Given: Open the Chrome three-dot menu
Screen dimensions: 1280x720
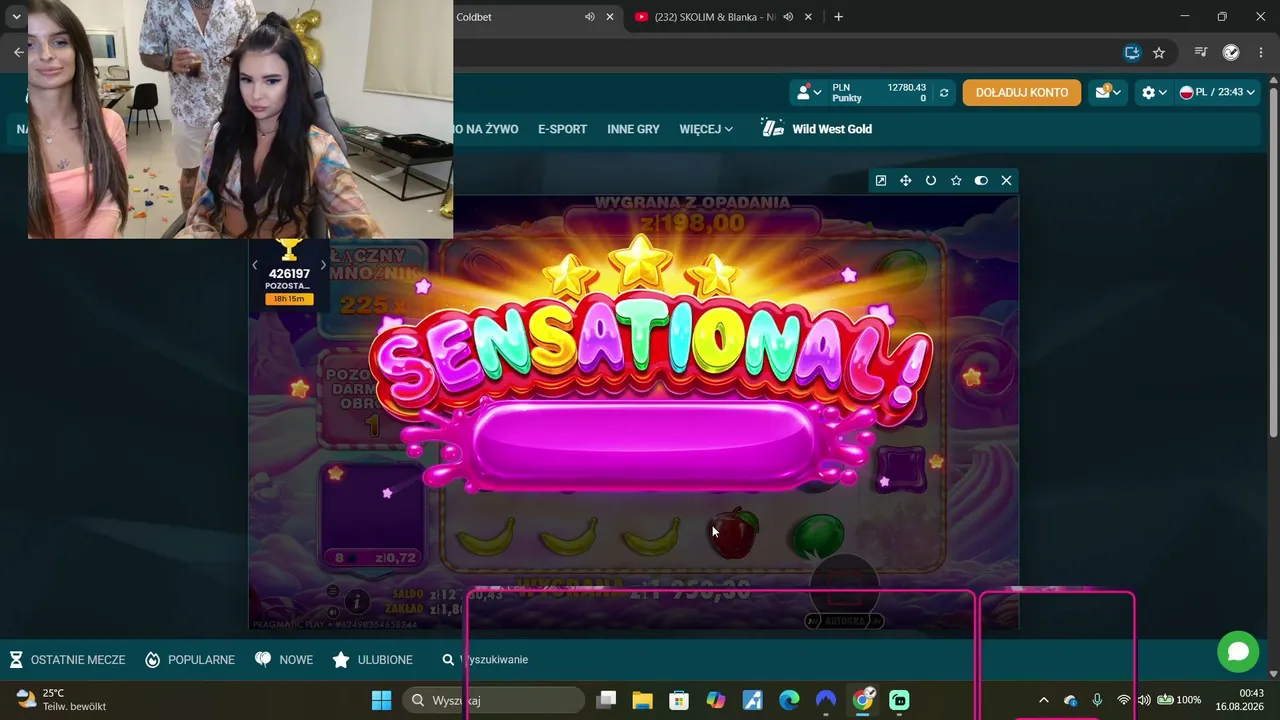Looking at the screenshot, I should point(1261,53).
